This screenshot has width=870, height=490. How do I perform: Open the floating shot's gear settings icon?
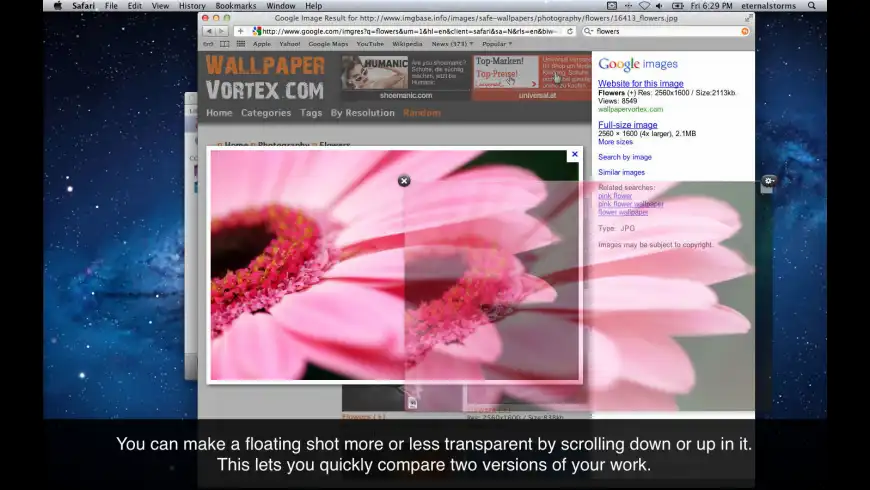tap(768, 180)
